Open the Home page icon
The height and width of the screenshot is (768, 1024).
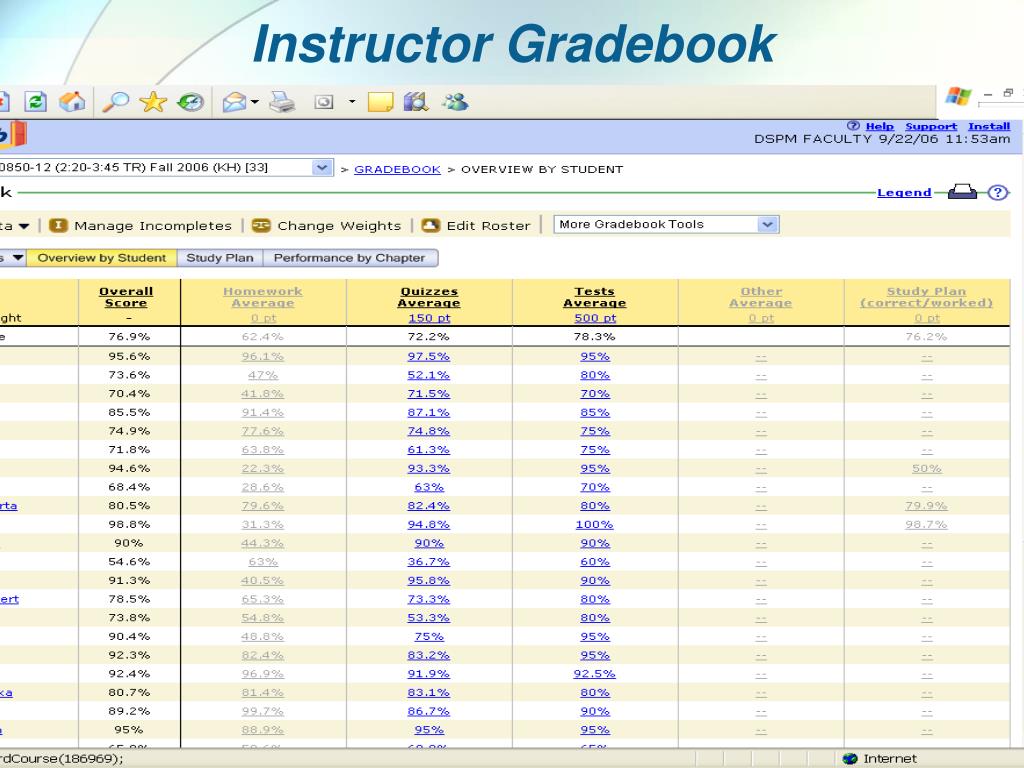click(x=72, y=101)
